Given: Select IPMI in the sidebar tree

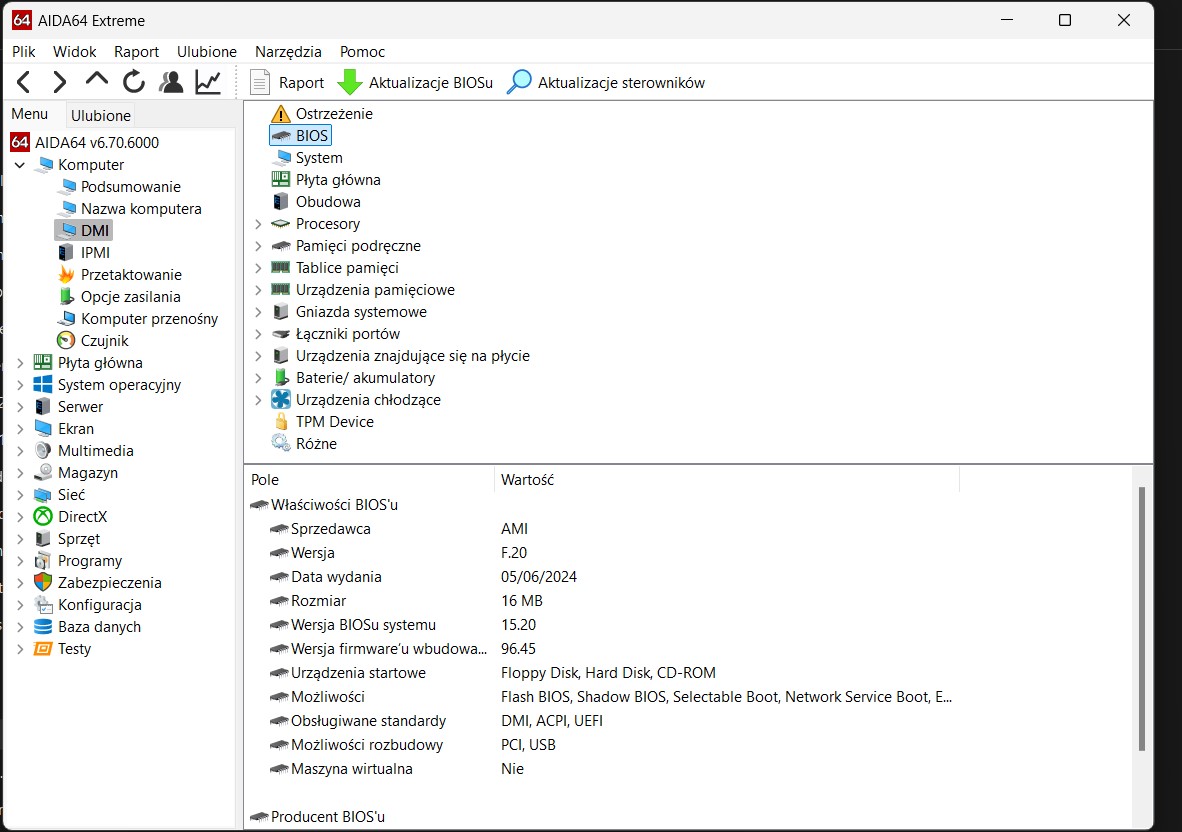Looking at the screenshot, I should pyautogui.click(x=95, y=252).
